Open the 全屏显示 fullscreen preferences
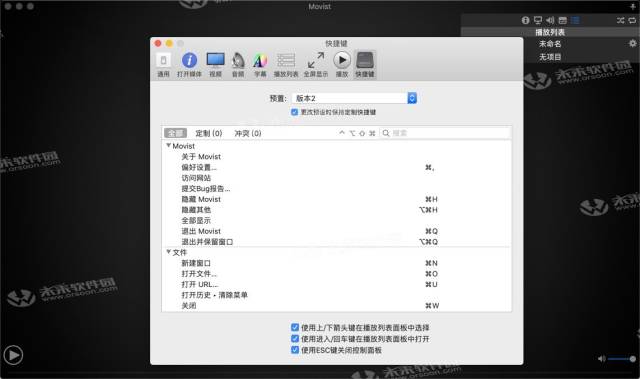Screen dimensions: 640x379 [x=316, y=64]
